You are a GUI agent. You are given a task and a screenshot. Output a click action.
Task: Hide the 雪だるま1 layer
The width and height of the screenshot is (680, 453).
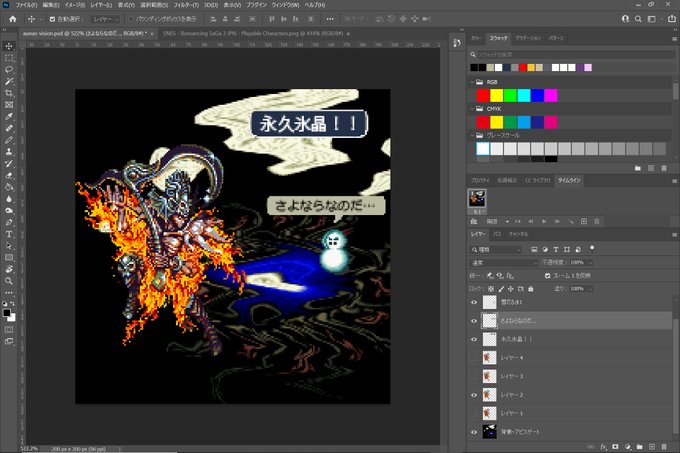coord(474,302)
